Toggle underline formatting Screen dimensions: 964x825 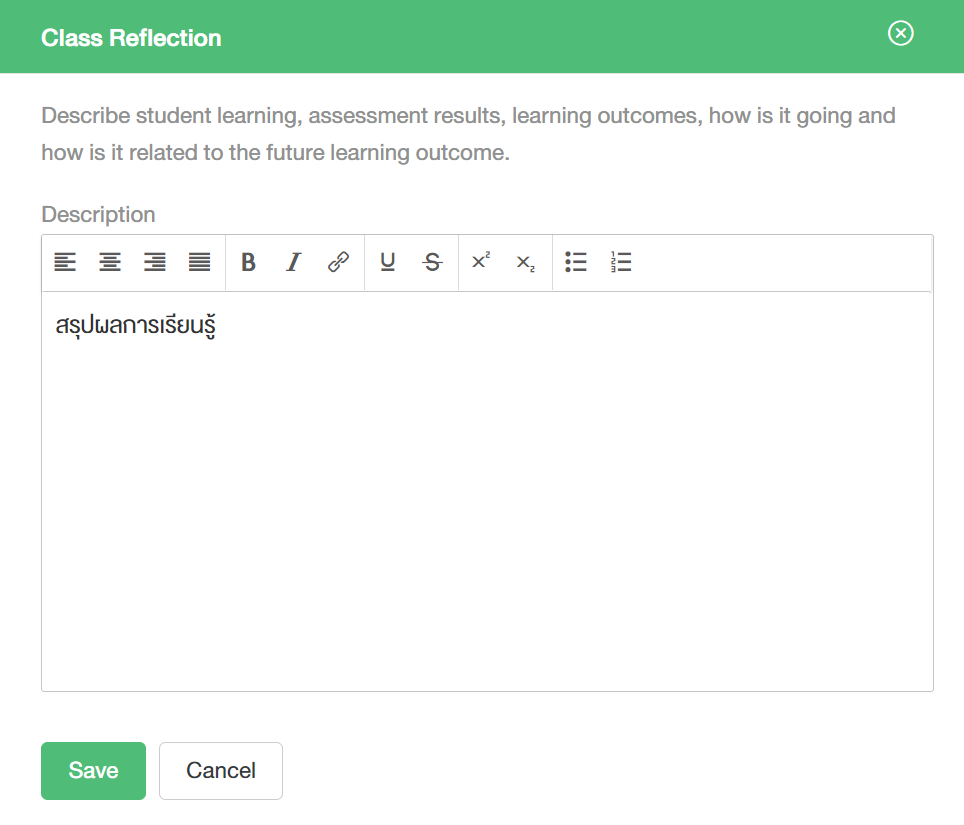click(x=387, y=262)
